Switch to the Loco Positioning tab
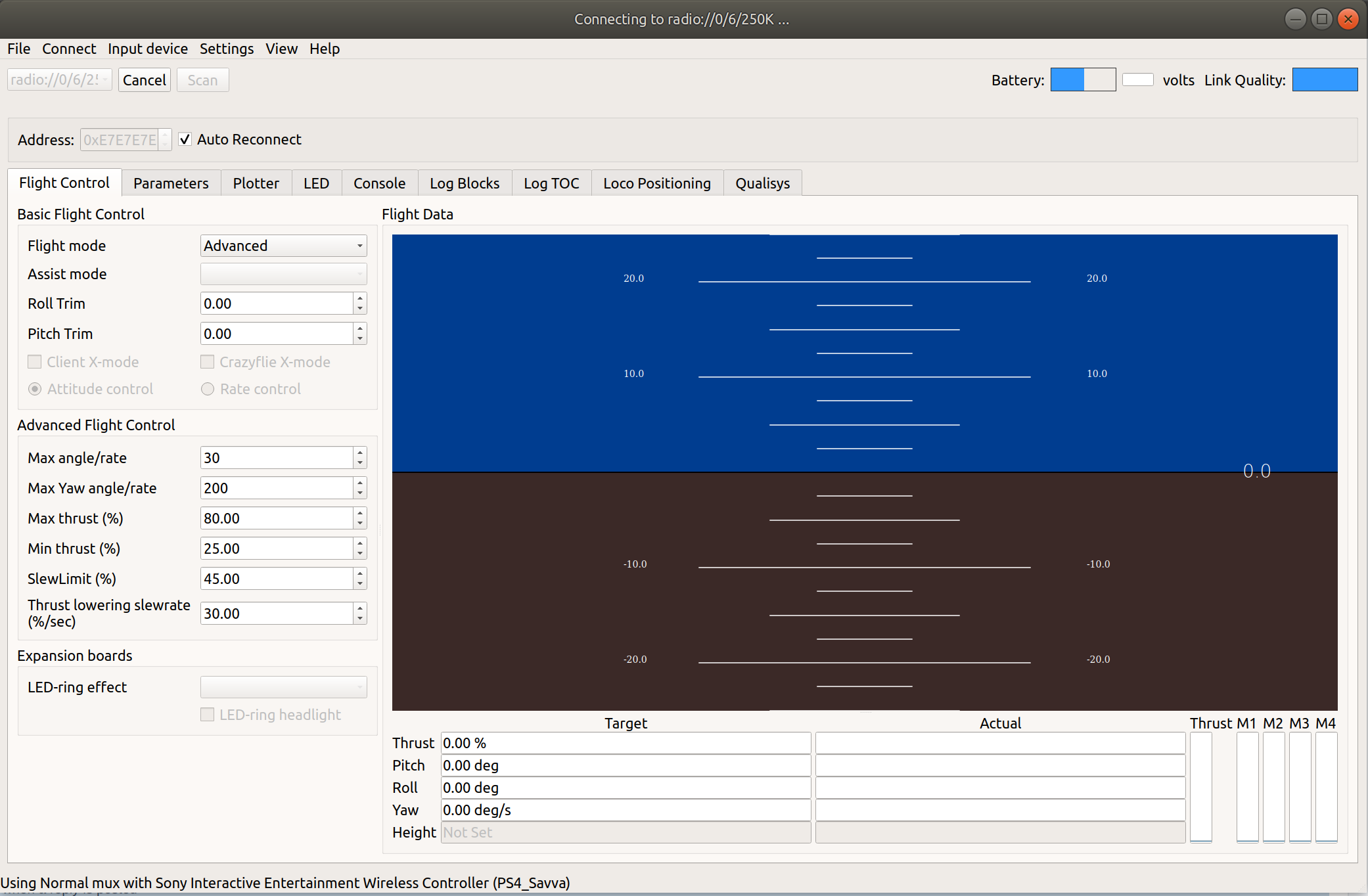This screenshot has height=896, width=1368. [656, 183]
